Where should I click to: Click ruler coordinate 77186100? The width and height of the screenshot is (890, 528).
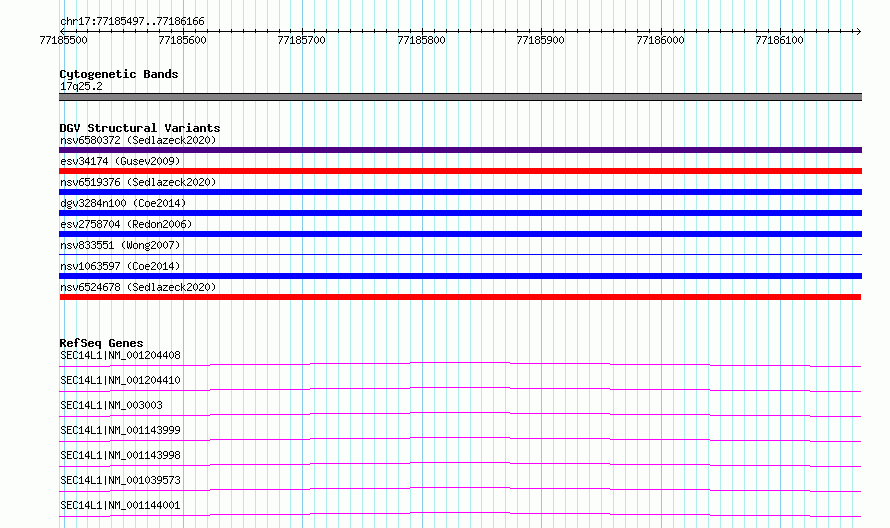pyautogui.click(x=779, y=40)
